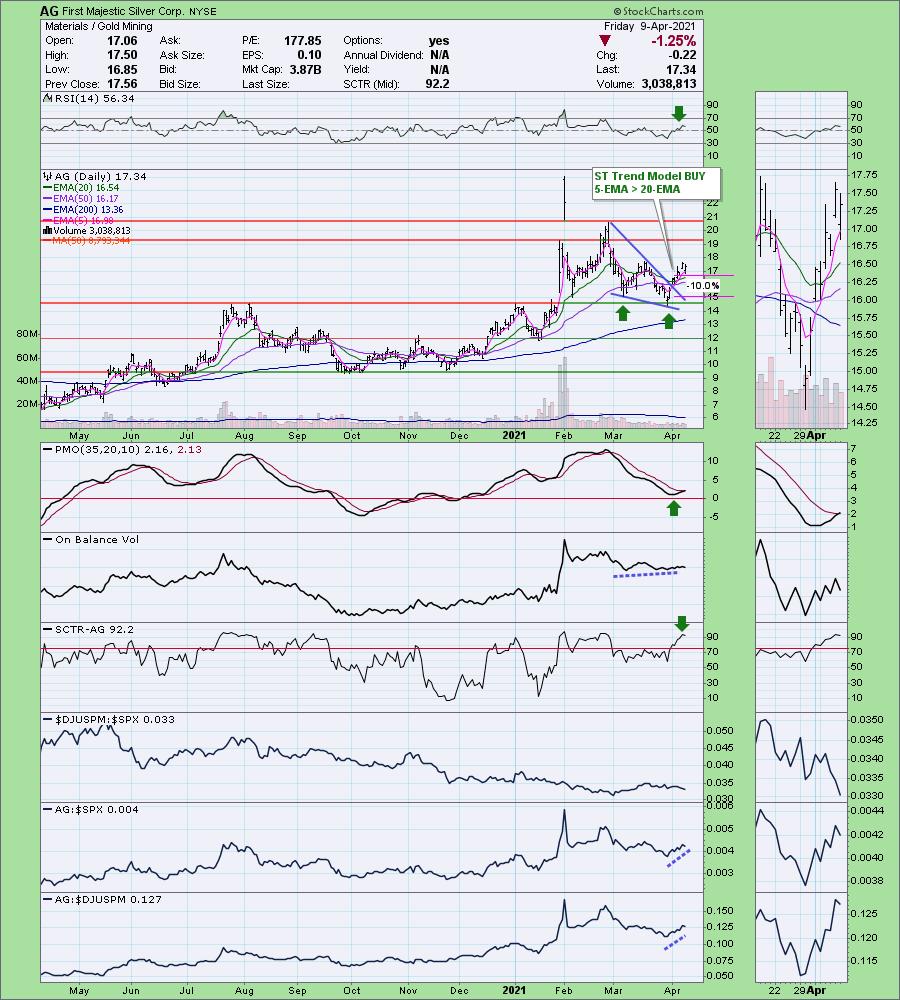The width and height of the screenshot is (900, 1000).
Task: Click the PMO(35,20,10) indicator label
Action: pos(122,450)
